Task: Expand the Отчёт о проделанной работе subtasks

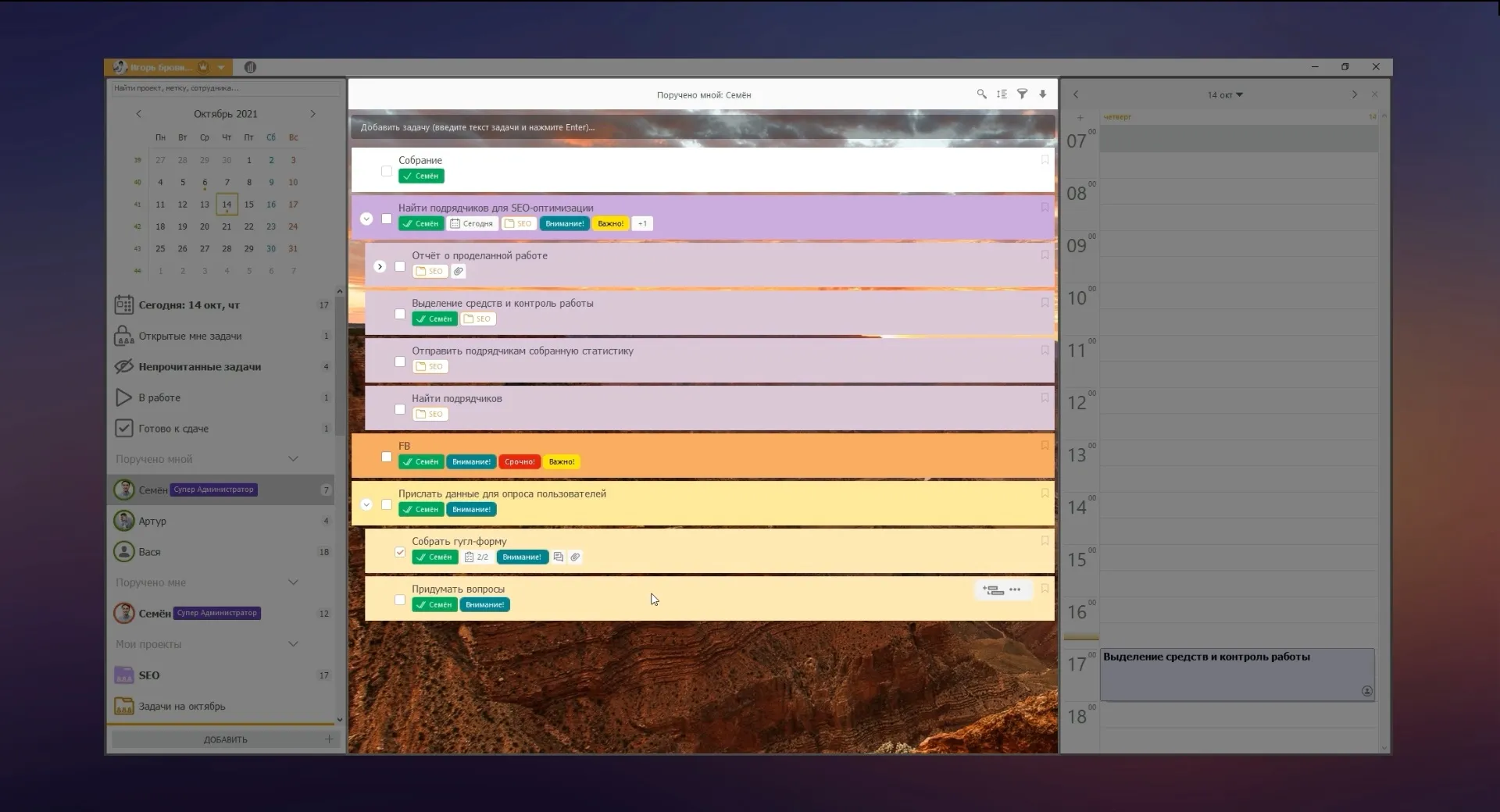Action: point(380,267)
